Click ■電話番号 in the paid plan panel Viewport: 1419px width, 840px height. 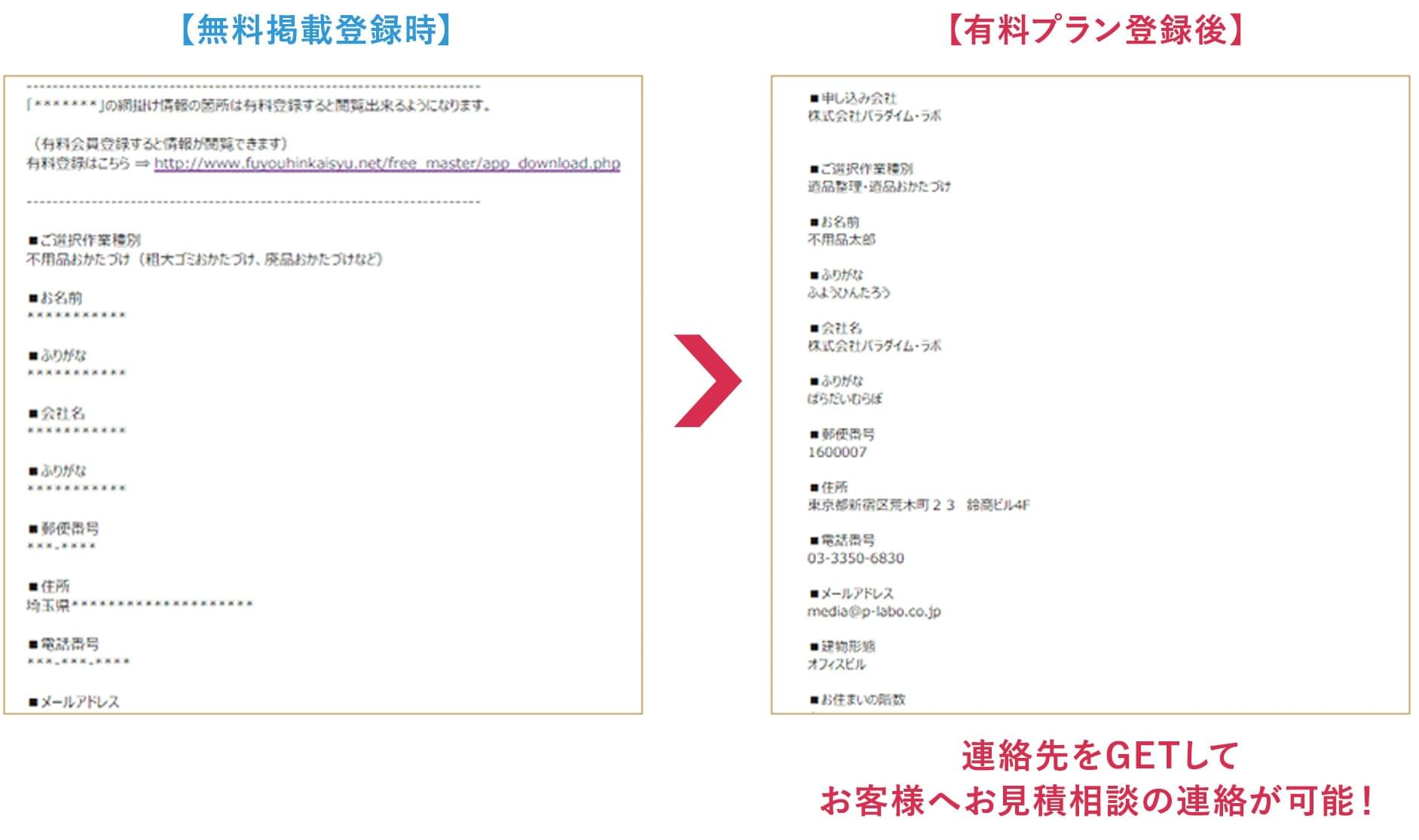[x=842, y=540]
